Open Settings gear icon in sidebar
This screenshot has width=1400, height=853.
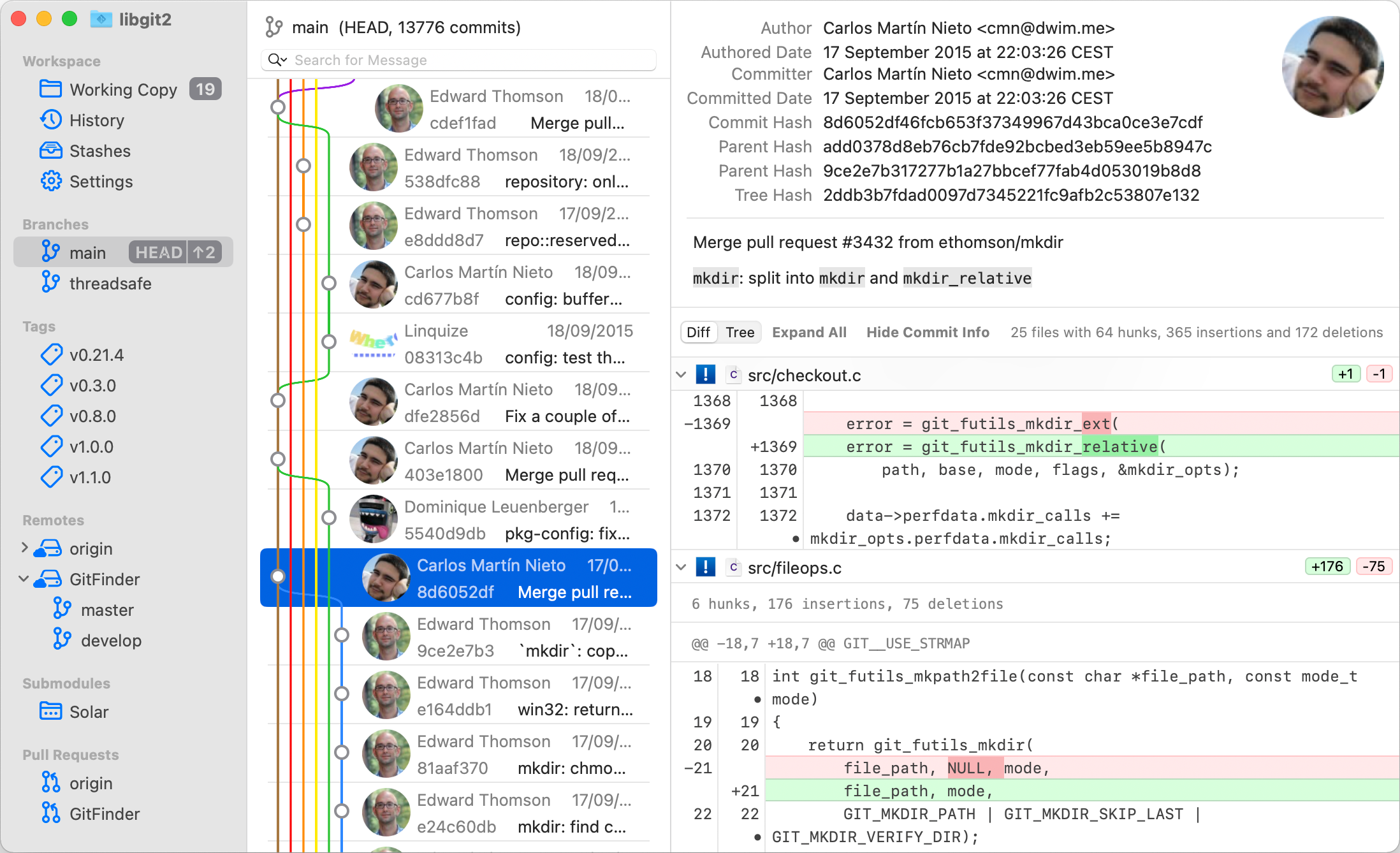[50, 181]
